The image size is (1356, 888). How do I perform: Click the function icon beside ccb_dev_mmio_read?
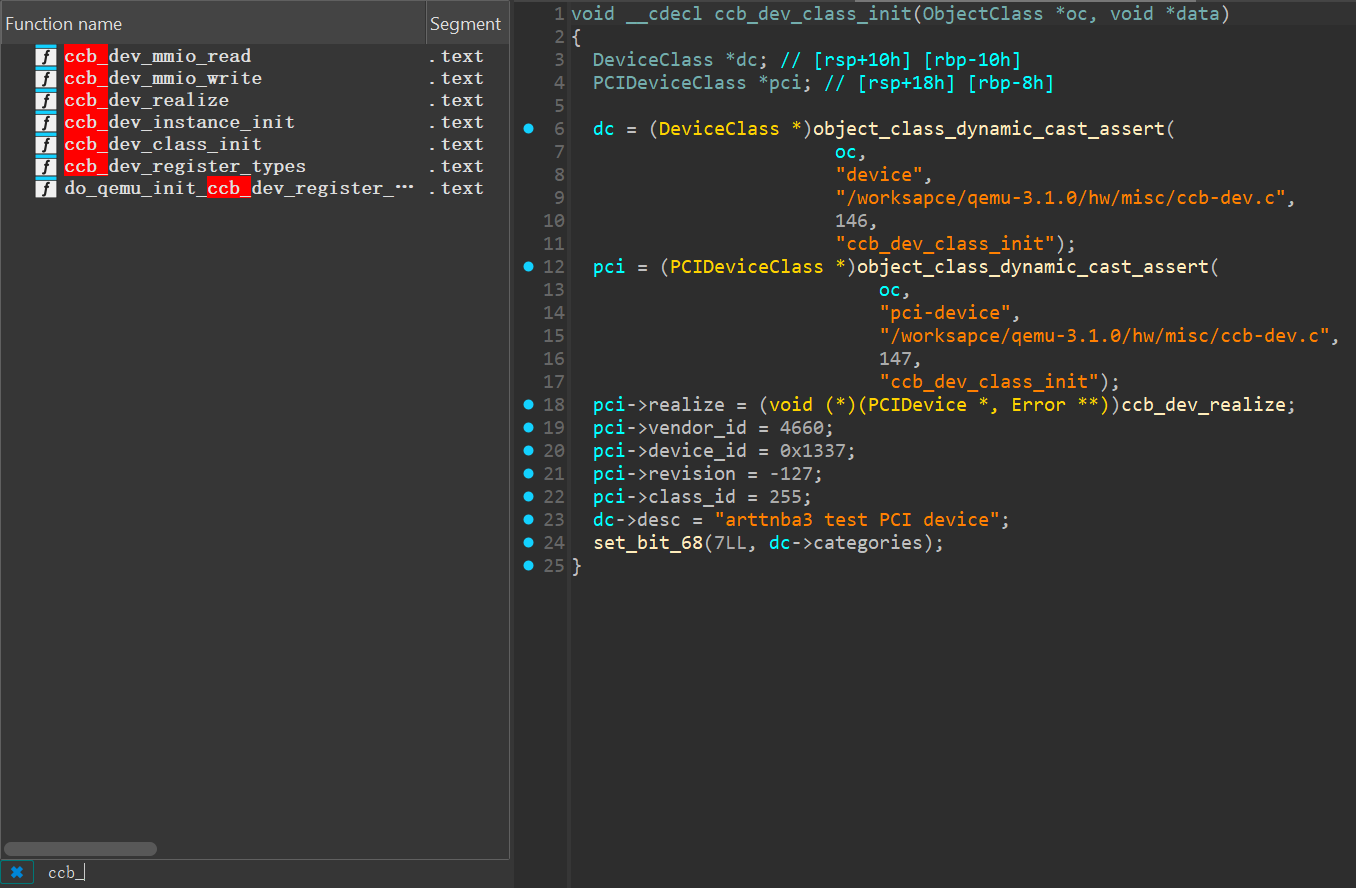pos(46,57)
